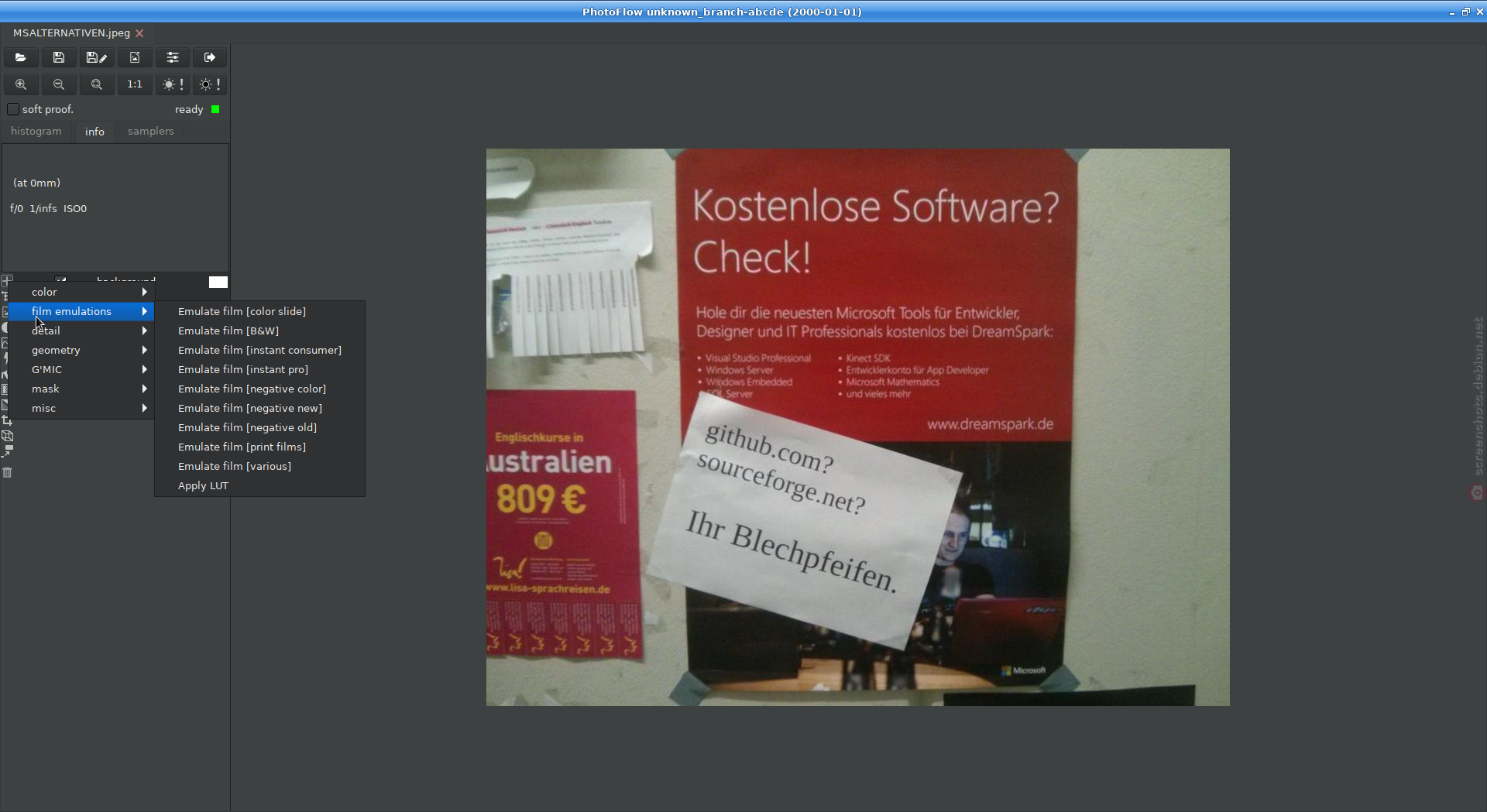Select the crop tool icon
Image resolution: width=1487 pixels, height=812 pixels.
click(7, 420)
